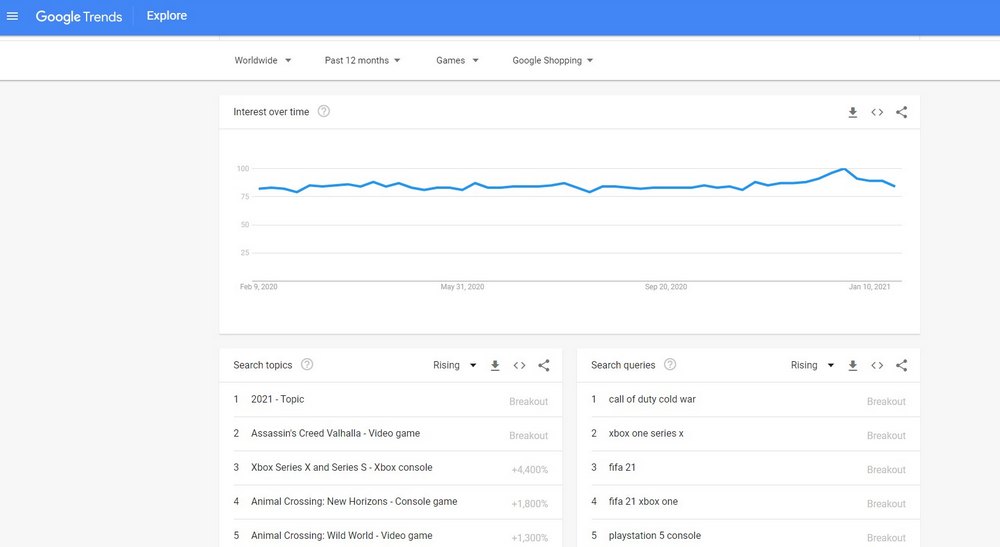Download Search topics data

495,365
